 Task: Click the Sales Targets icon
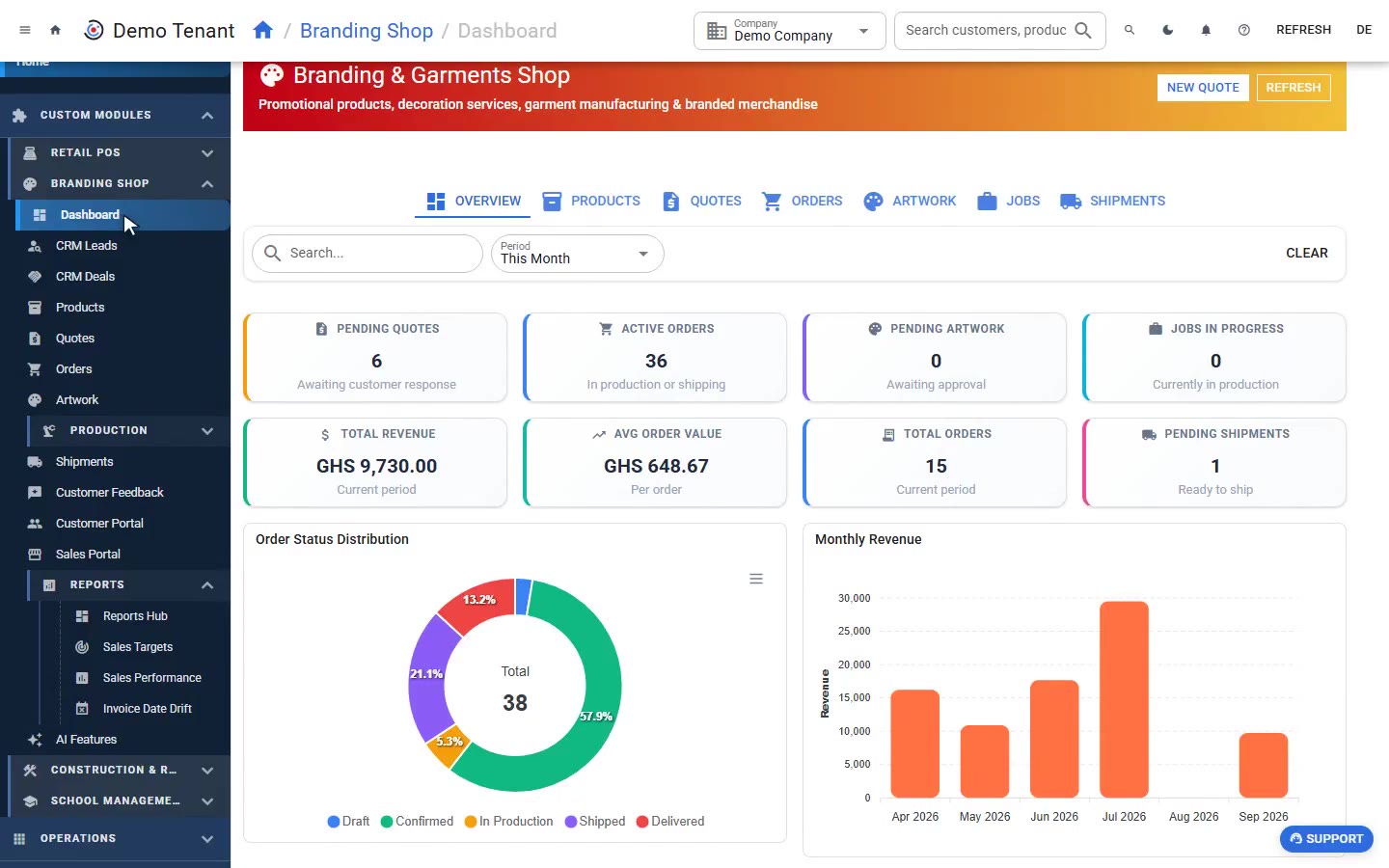82,647
